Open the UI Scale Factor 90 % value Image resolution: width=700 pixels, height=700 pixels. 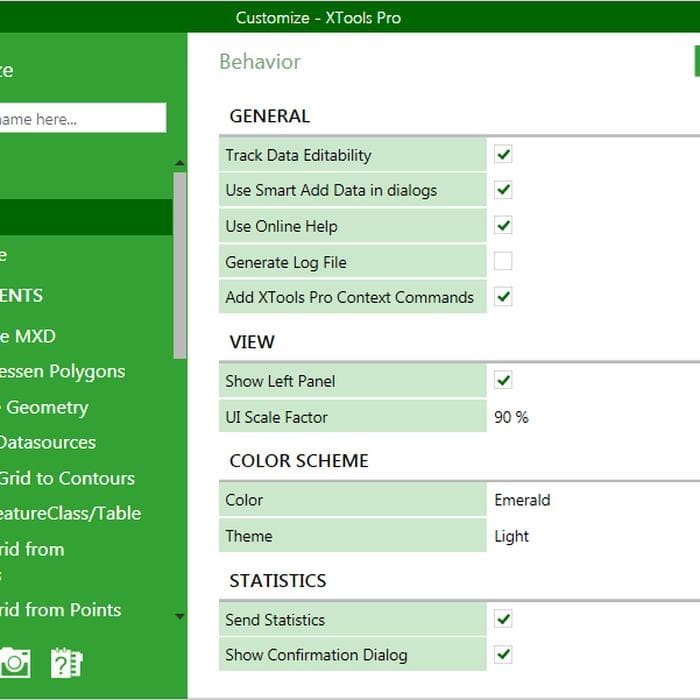[511, 417]
